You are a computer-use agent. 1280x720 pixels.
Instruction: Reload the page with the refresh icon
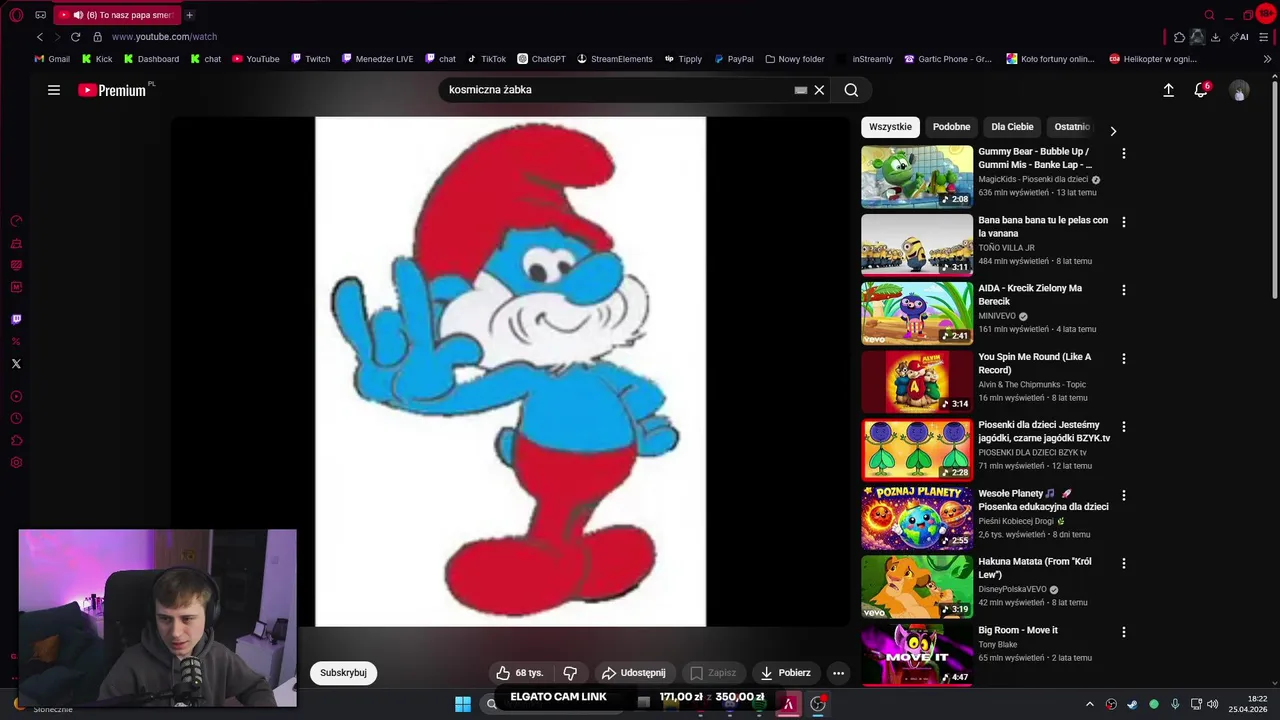tap(75, 37)
